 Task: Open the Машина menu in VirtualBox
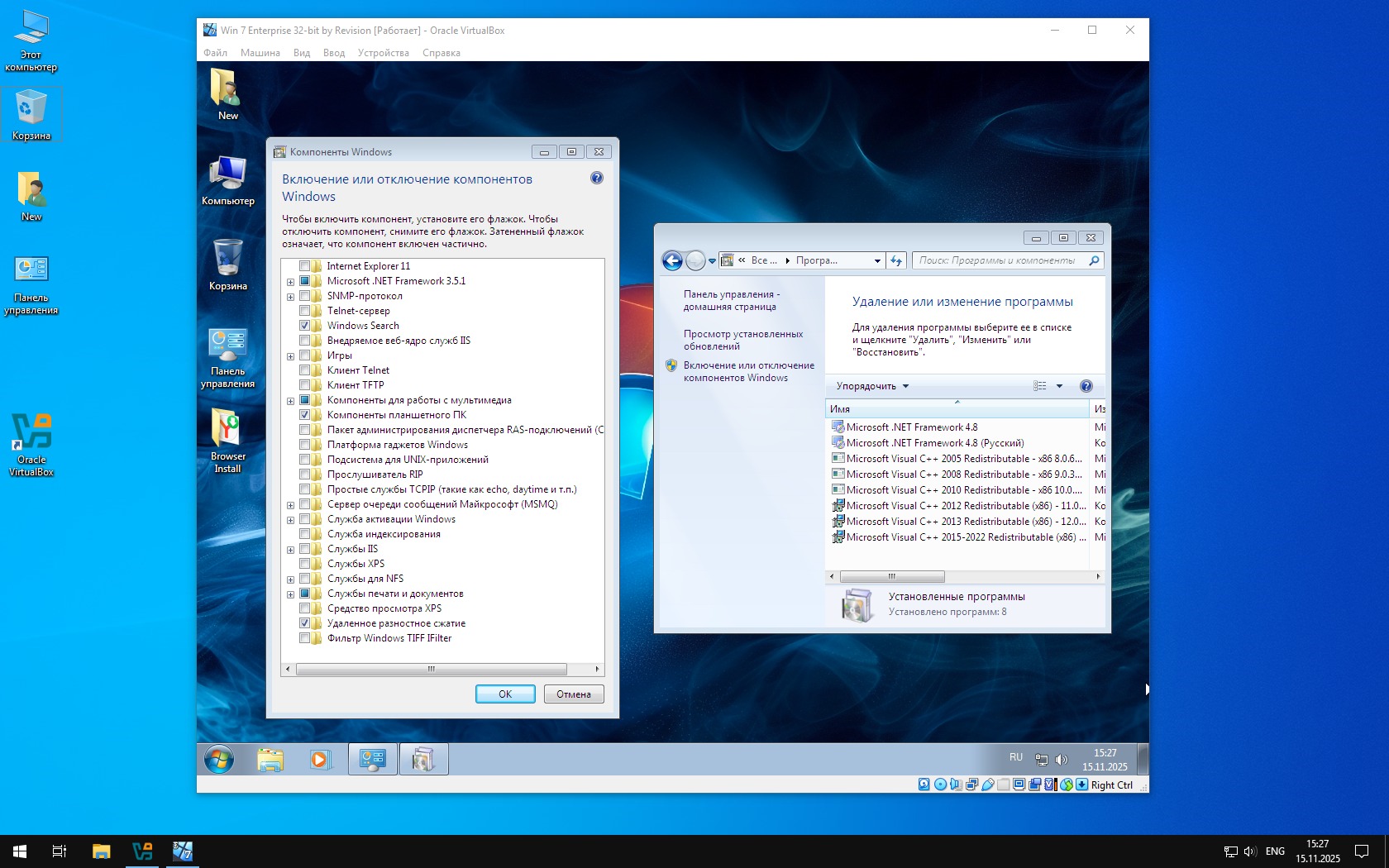coord(260,53)
